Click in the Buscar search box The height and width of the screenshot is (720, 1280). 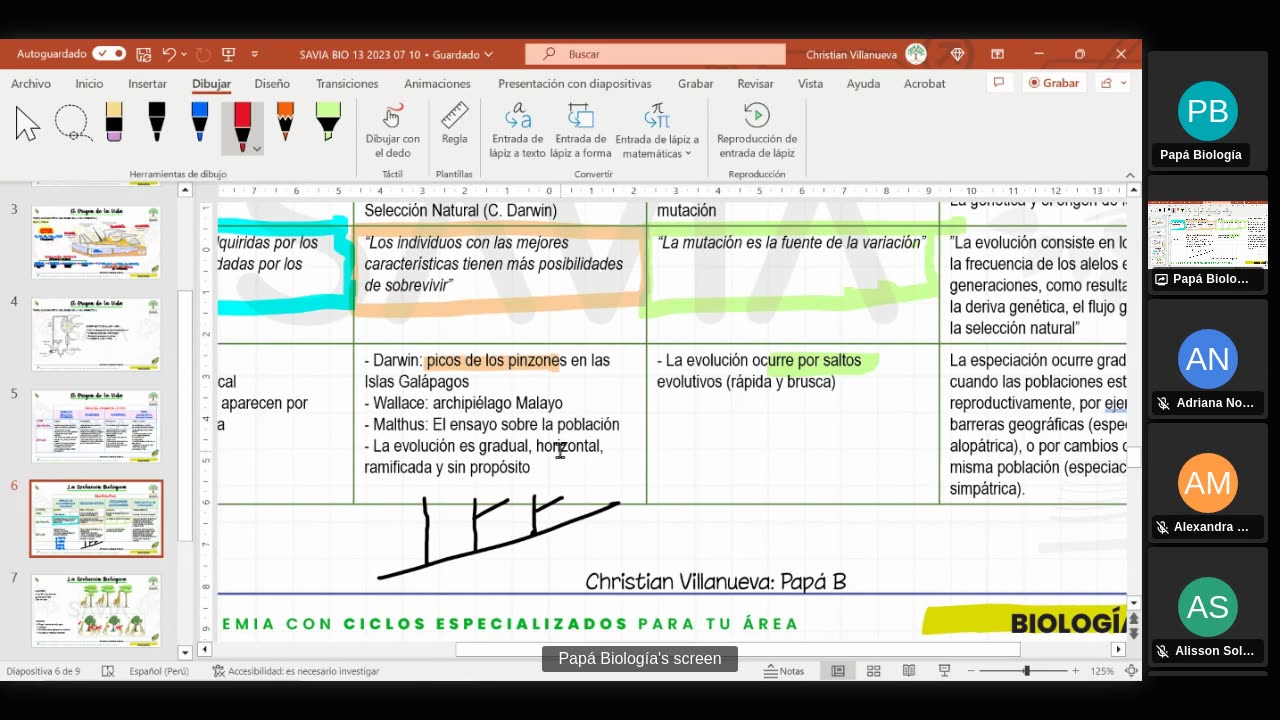coord(656,54)
